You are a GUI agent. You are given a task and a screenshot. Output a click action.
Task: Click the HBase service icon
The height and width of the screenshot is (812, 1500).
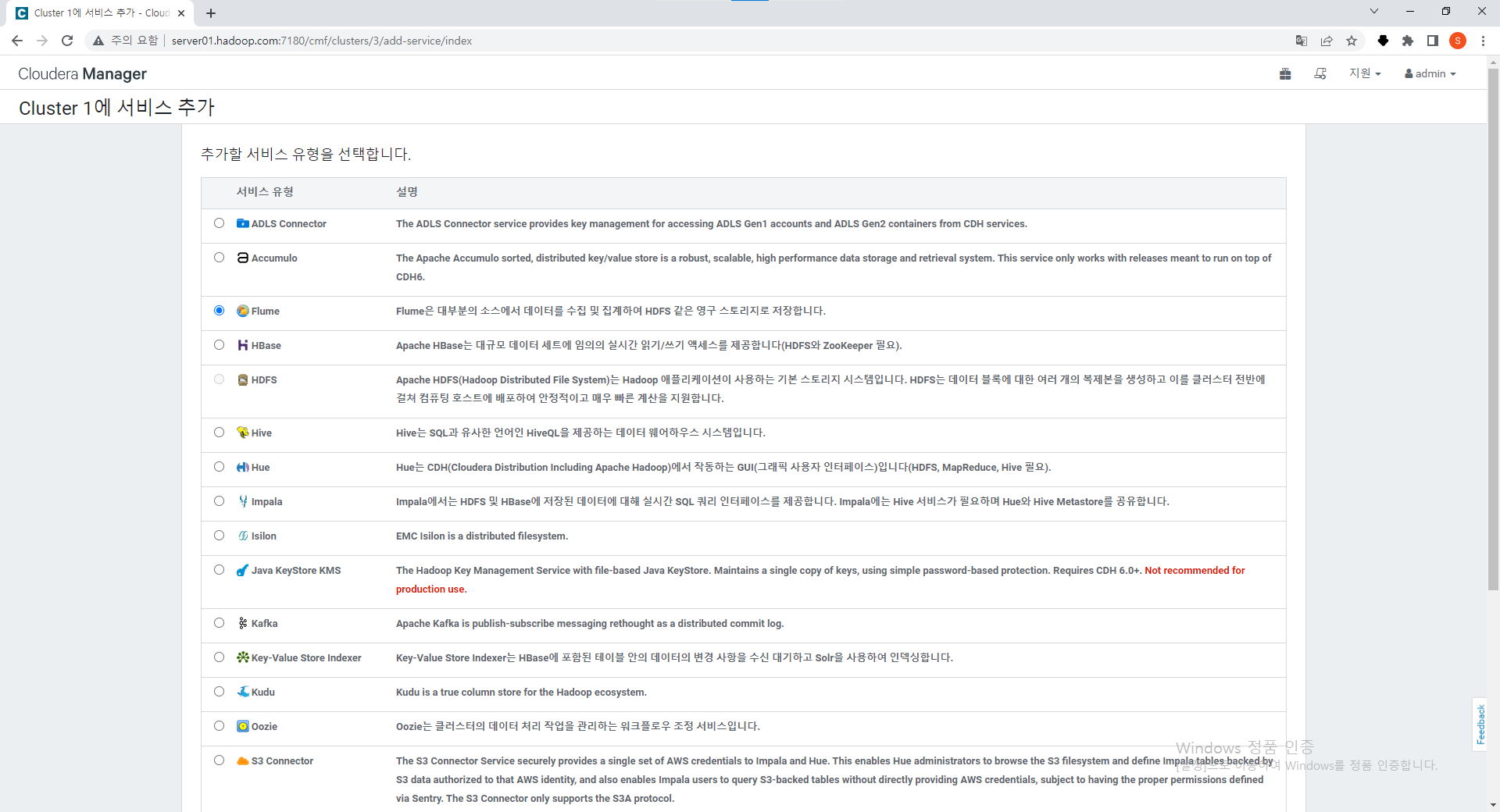point(243,345)
